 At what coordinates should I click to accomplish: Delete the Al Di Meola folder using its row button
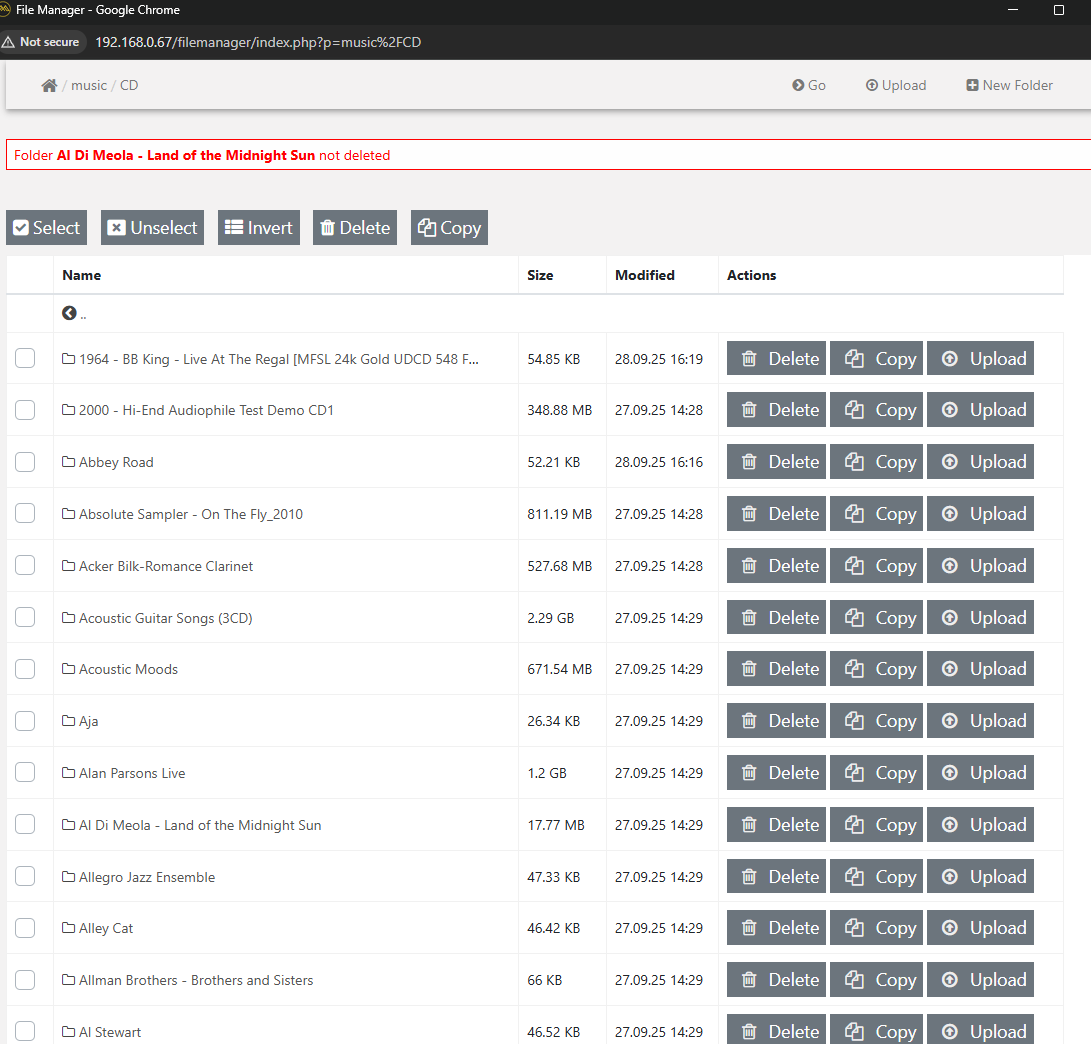pos(777,825)
